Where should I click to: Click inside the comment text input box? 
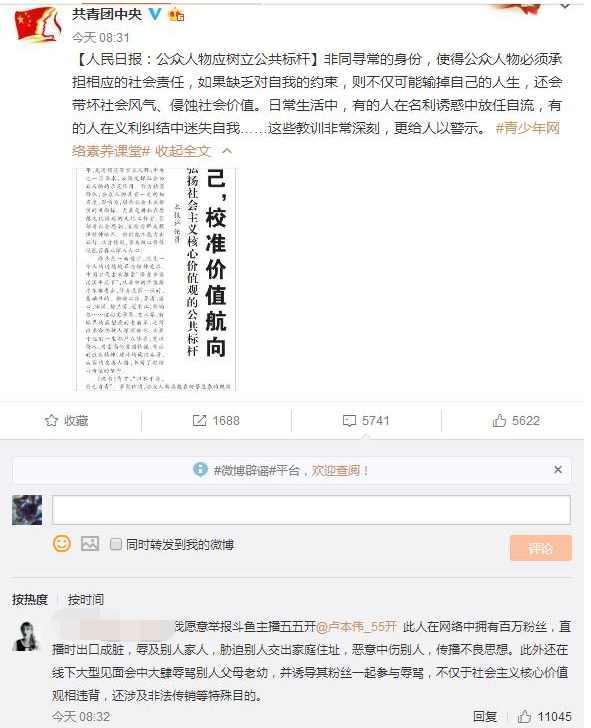pyautogui.click(x=311, y=510)
